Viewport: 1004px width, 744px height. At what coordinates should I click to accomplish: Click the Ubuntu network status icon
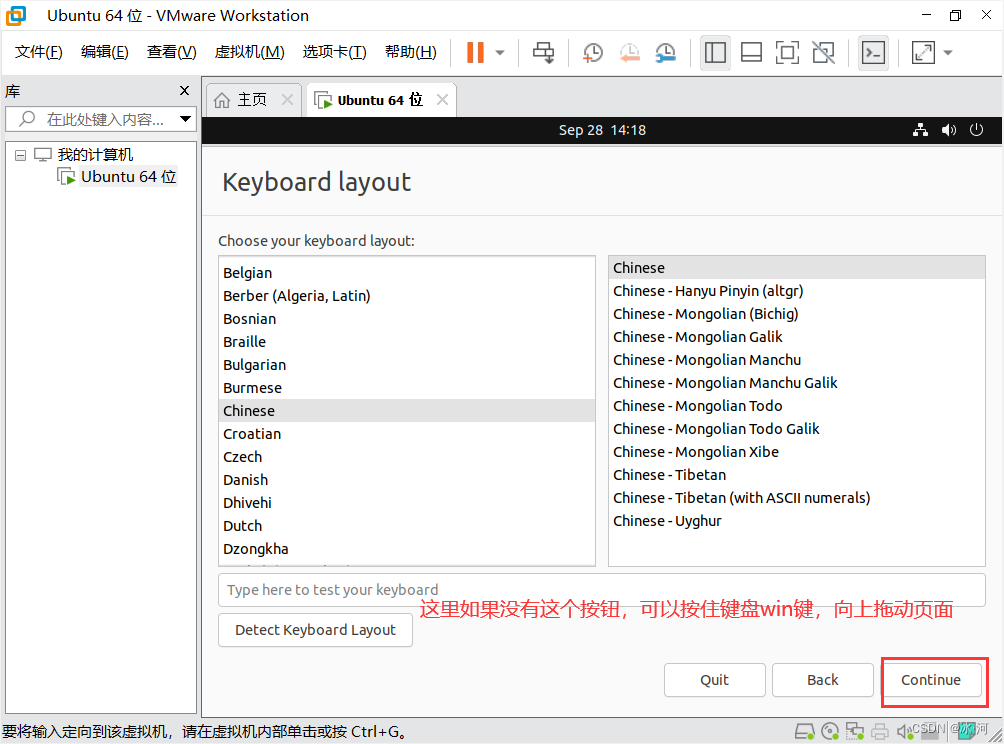920,130
